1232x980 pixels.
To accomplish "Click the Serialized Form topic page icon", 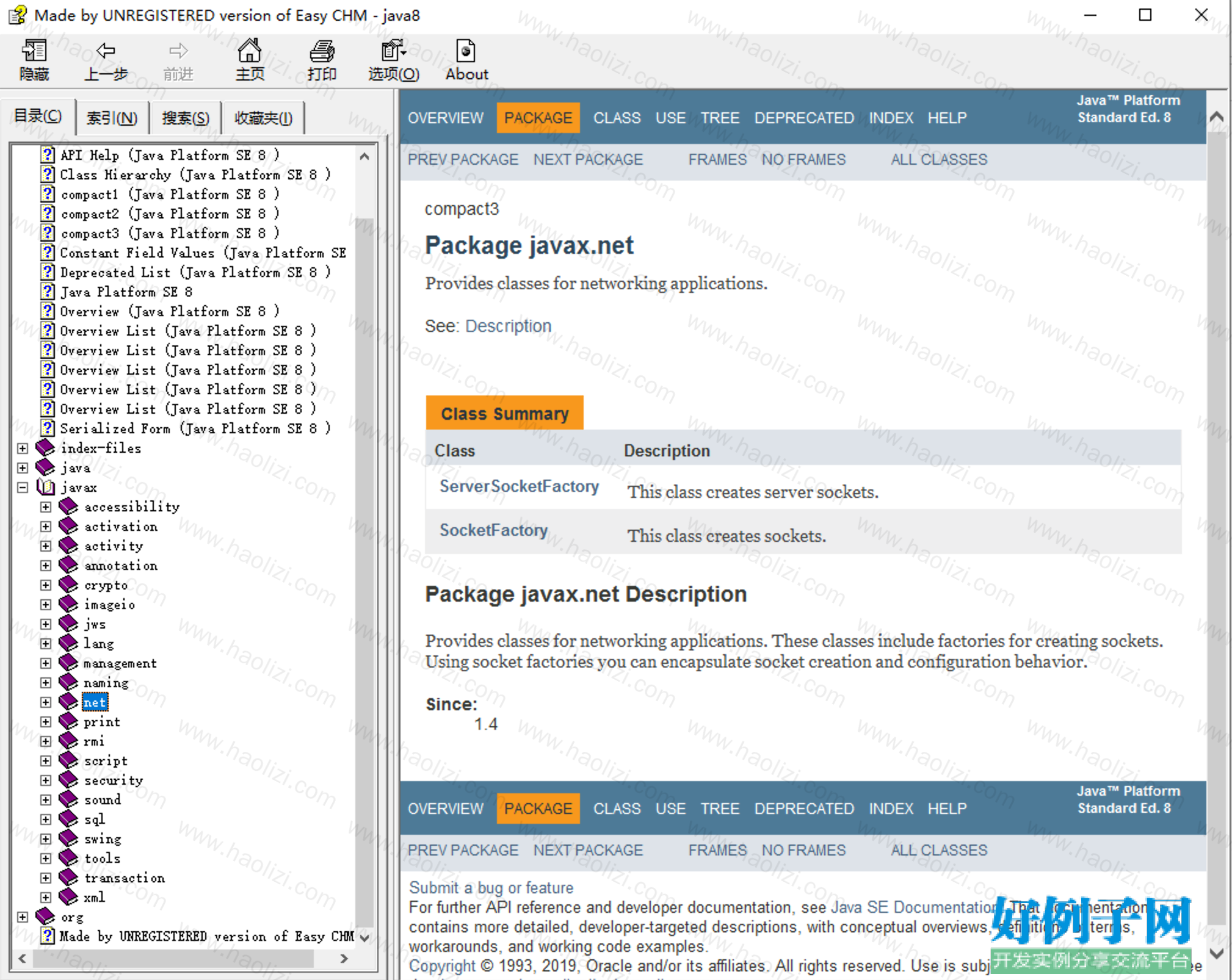I will point(48,428).
